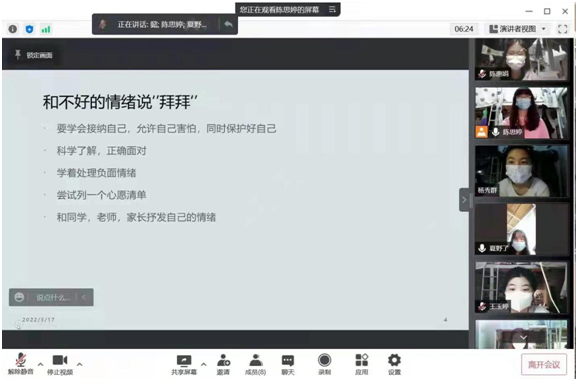Unmute microphone (解除静音)
578x381 pixels.
21,364
